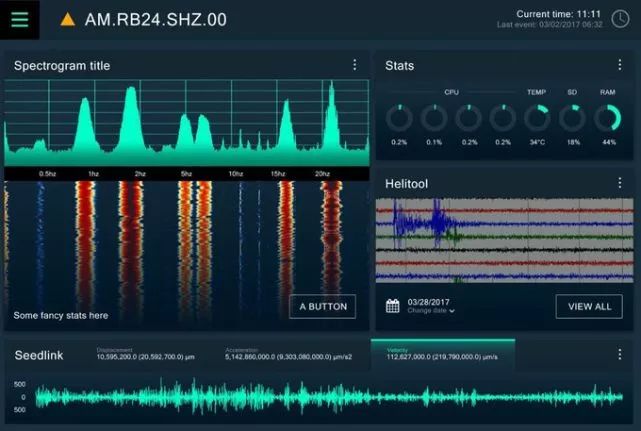Click the Seedlink panel heading
This screenshot has height=431, width=641.
click(39, 355)
